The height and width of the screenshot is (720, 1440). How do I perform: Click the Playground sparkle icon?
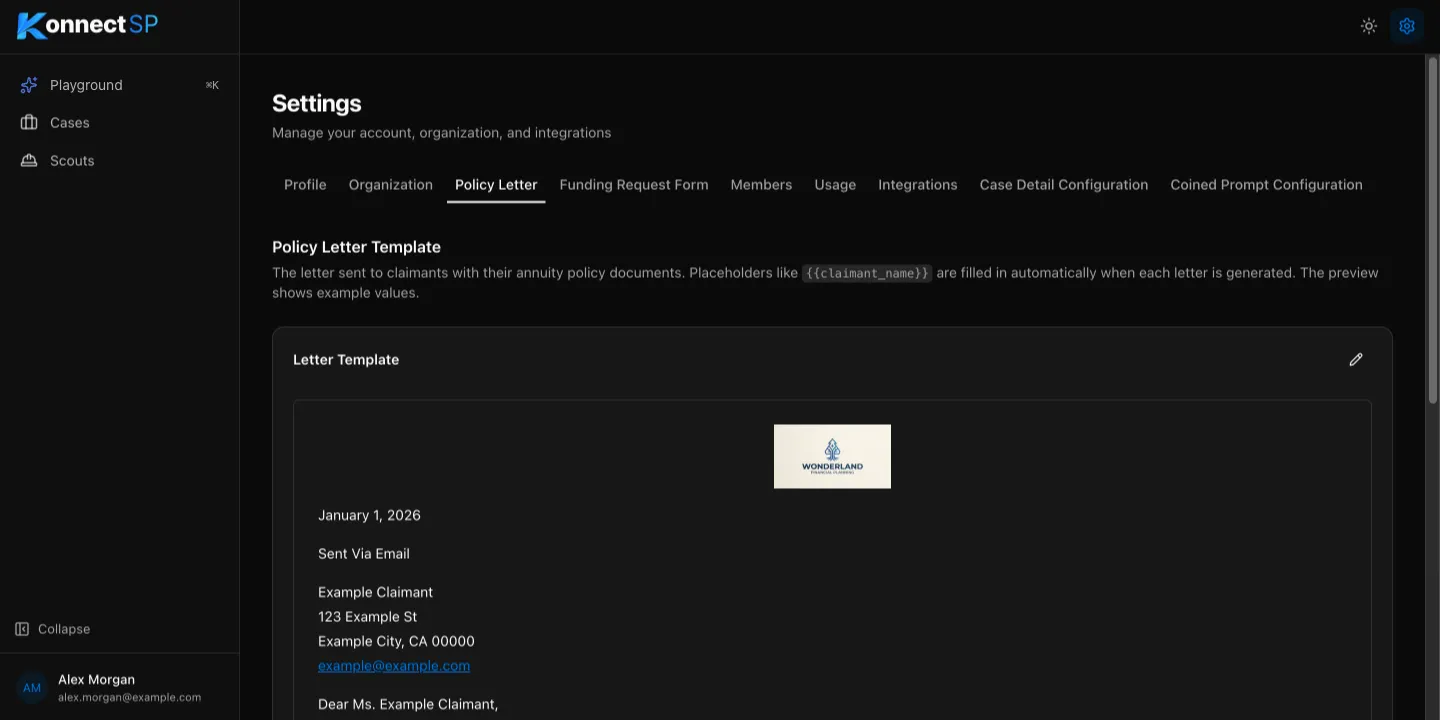[x=29, y=85]
